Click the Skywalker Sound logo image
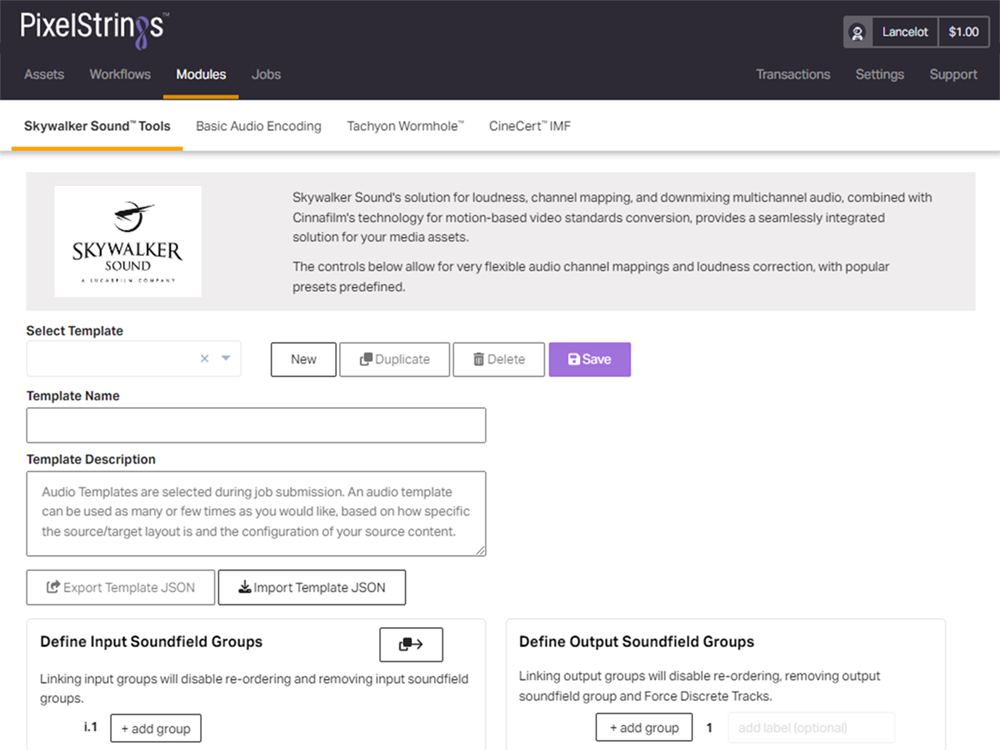 pos(128,241)
